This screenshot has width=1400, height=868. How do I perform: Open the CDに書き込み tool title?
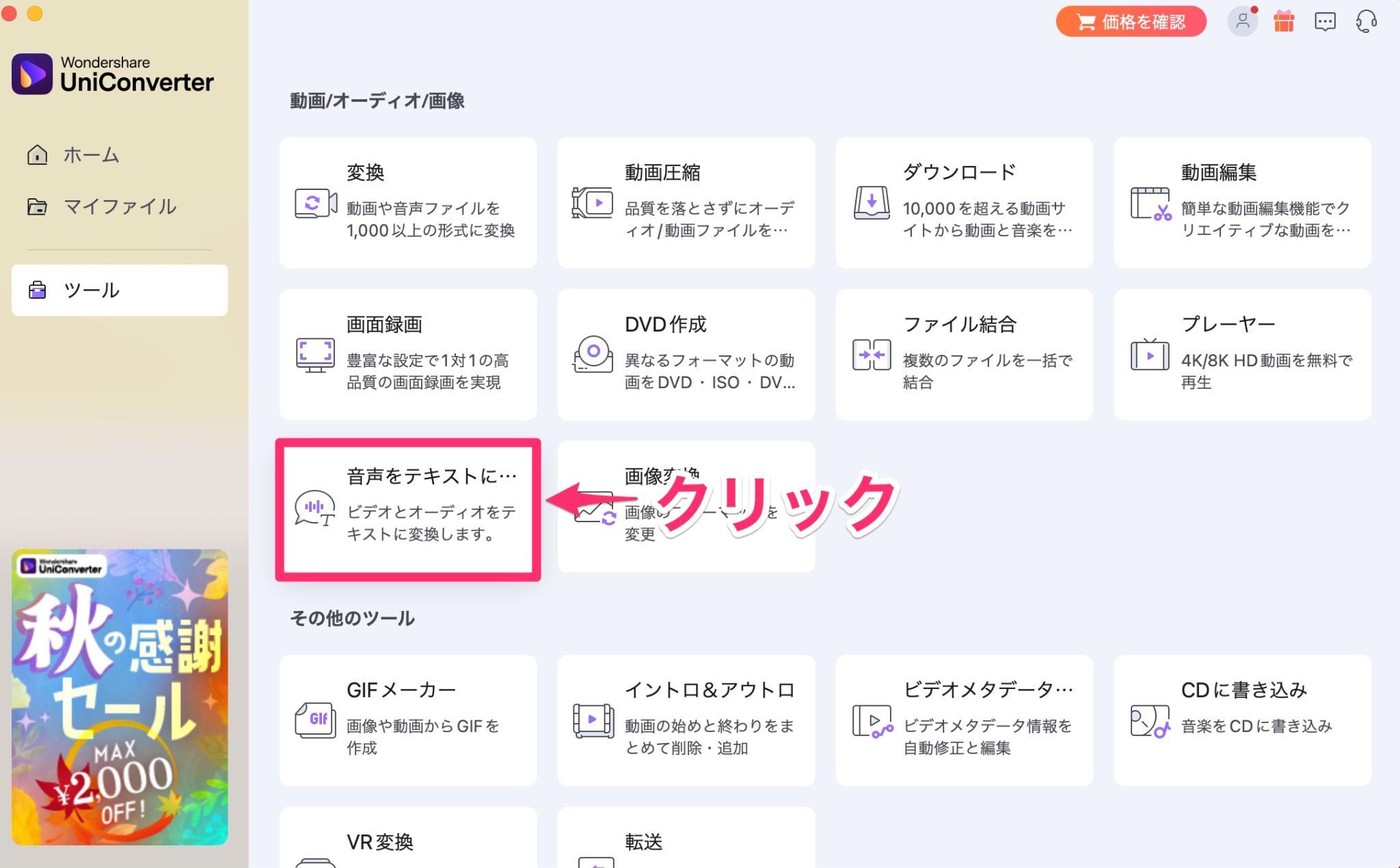click(1244, 690)
